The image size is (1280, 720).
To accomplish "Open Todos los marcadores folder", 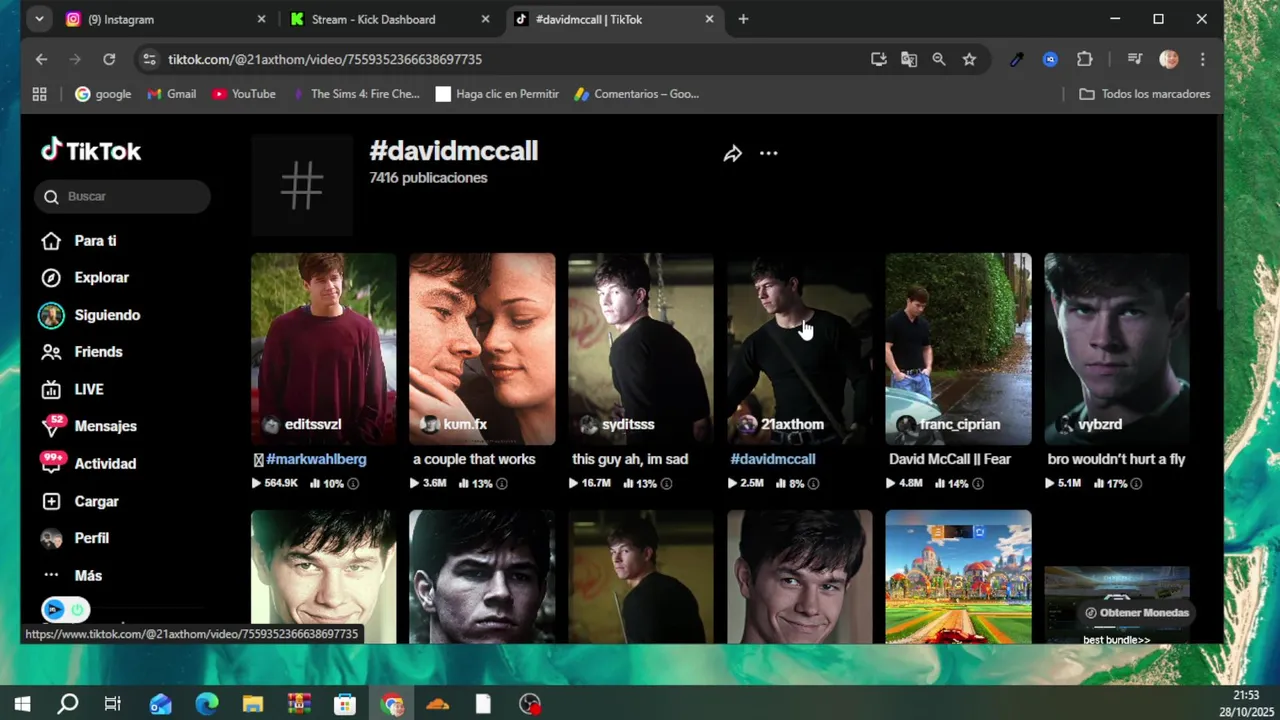I will pyautogui.click(x=1144, y=94).
